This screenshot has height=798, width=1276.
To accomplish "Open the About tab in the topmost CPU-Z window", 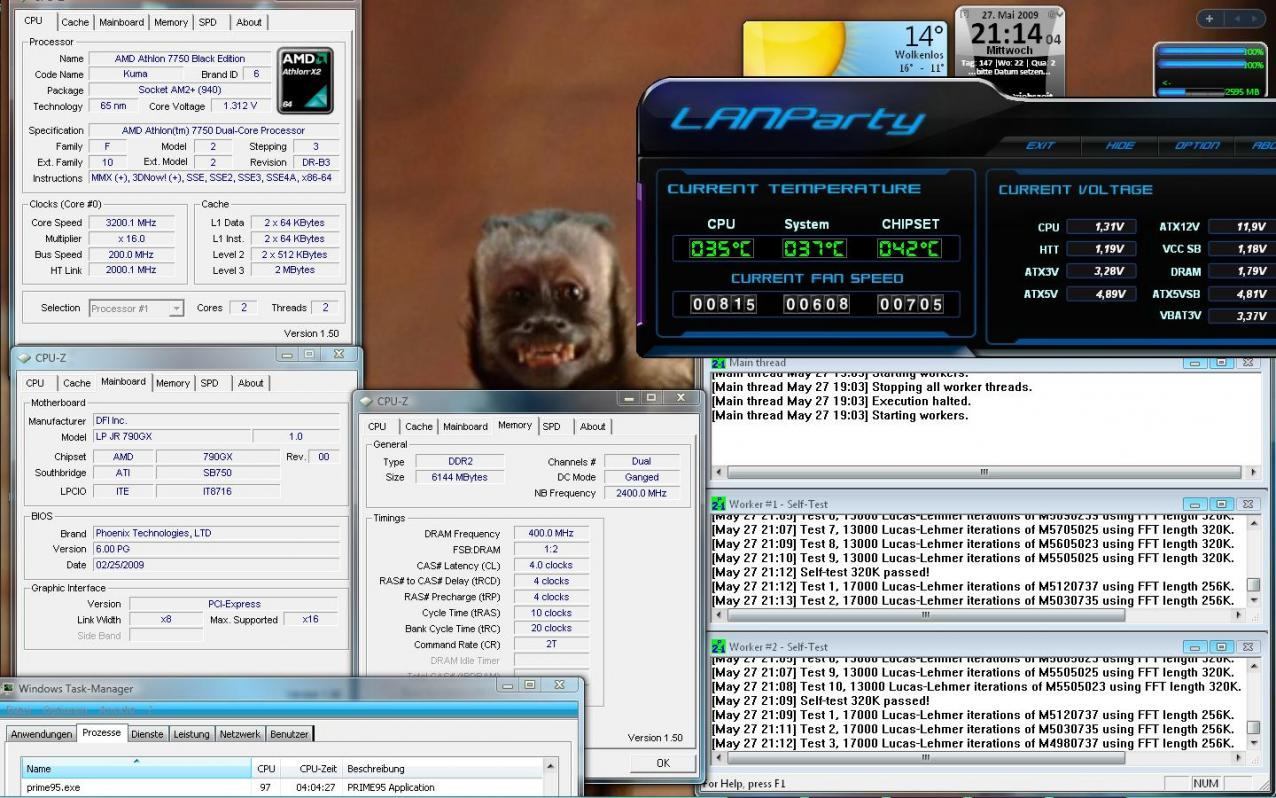I will click(x=249, y=22).
